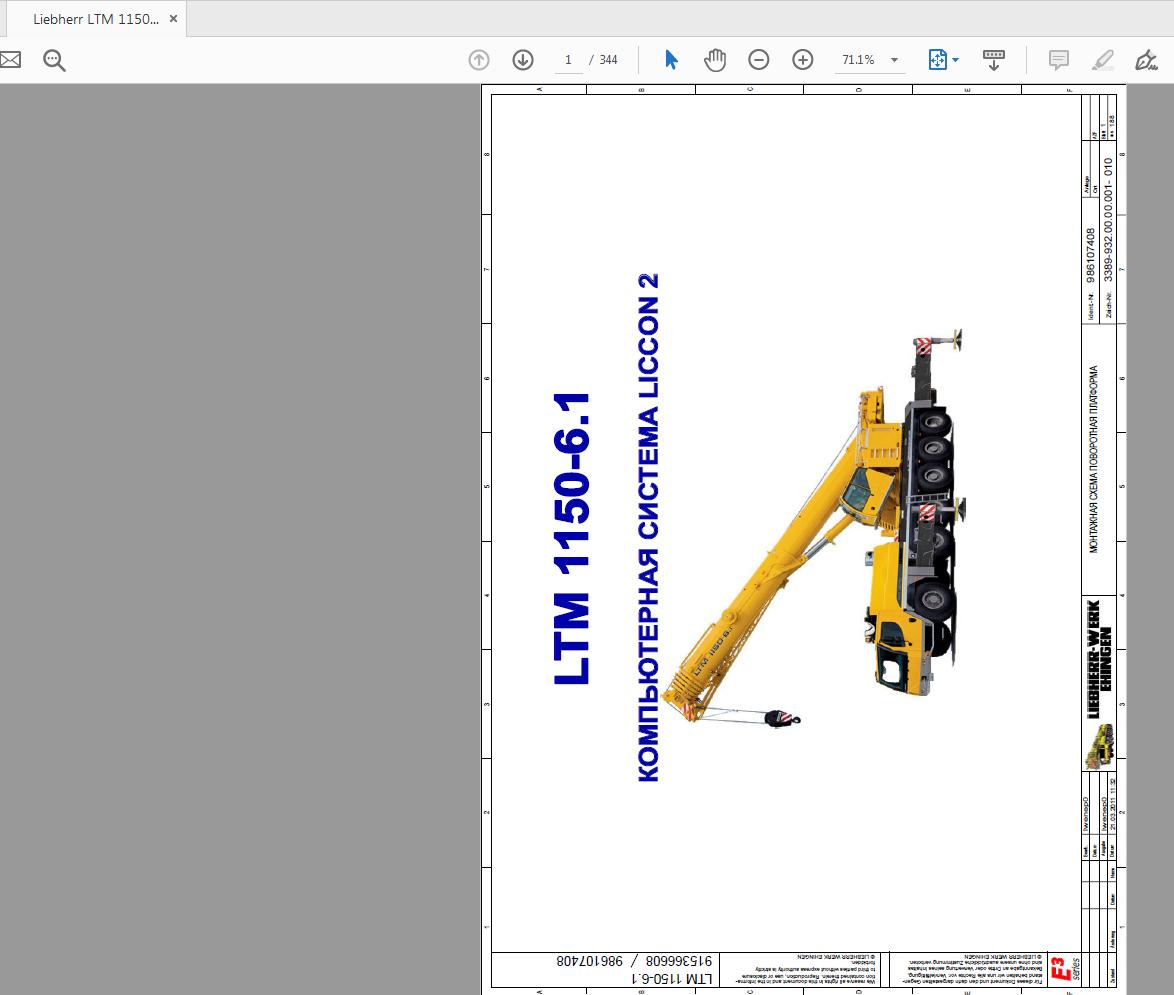
Task: Switch to the Liebherr LTM 1150 tab
Action: pyautogui.click(x=95, y=19)
